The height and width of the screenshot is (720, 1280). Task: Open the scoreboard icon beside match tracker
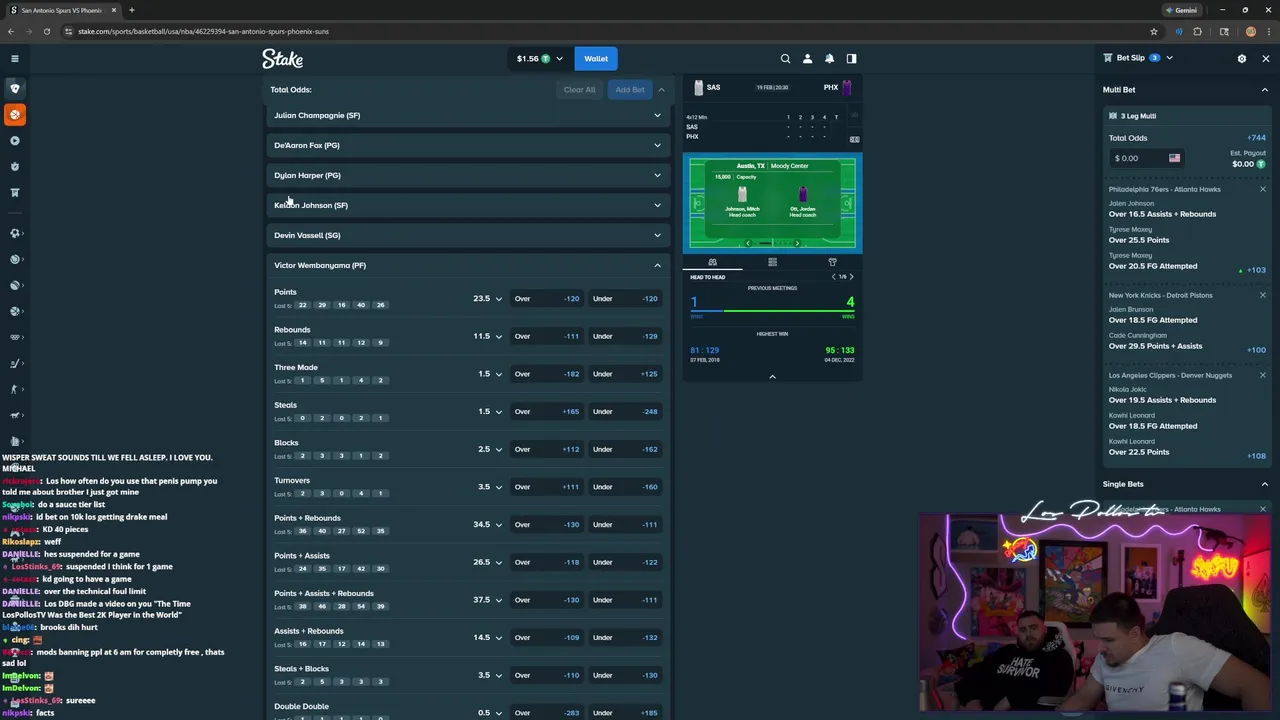point(854,139)
